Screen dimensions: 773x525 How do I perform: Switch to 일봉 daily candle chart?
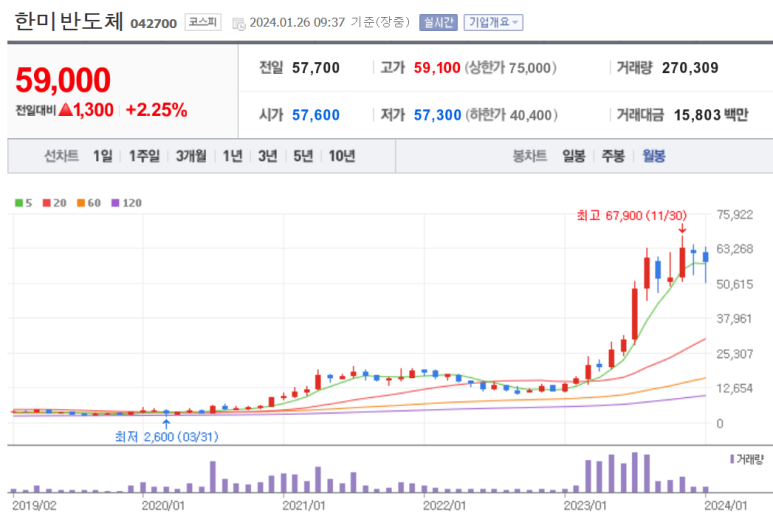click(574, 156)
